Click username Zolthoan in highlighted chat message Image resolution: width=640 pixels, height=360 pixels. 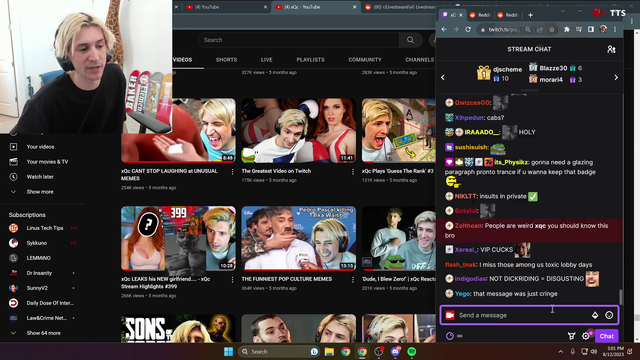(468, 226)
